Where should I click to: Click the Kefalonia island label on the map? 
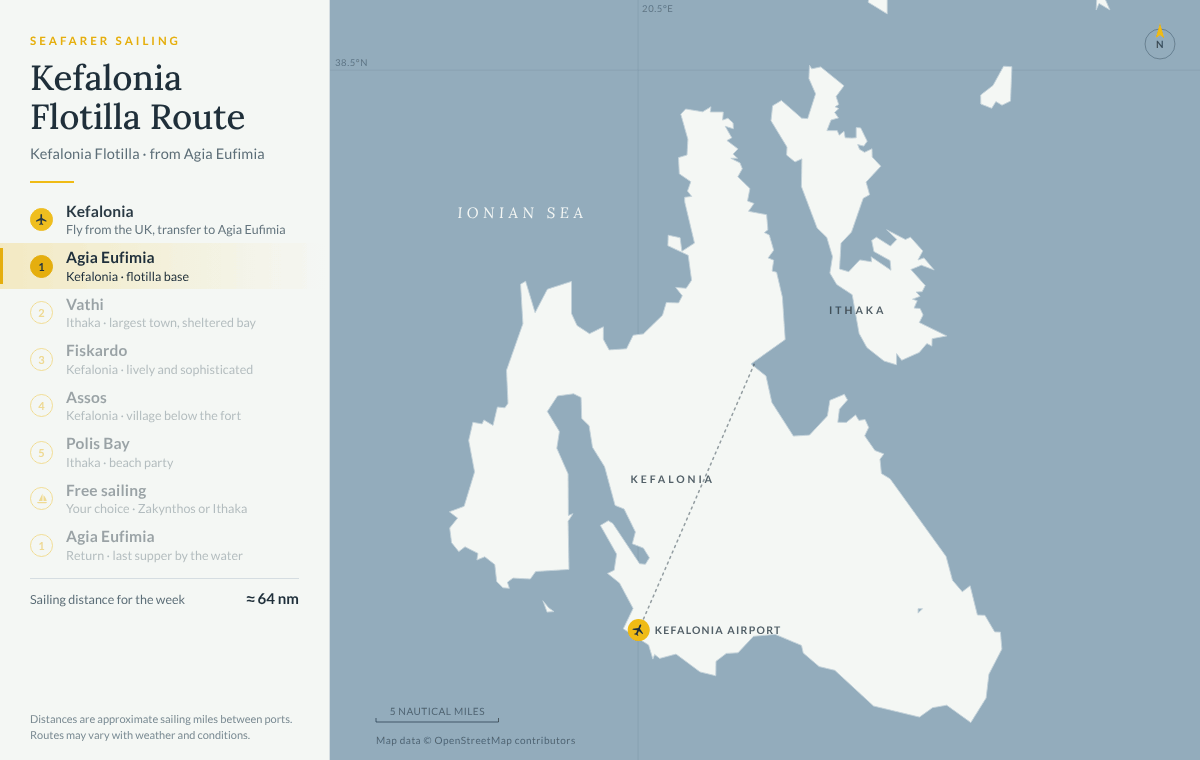click(672, 479)
